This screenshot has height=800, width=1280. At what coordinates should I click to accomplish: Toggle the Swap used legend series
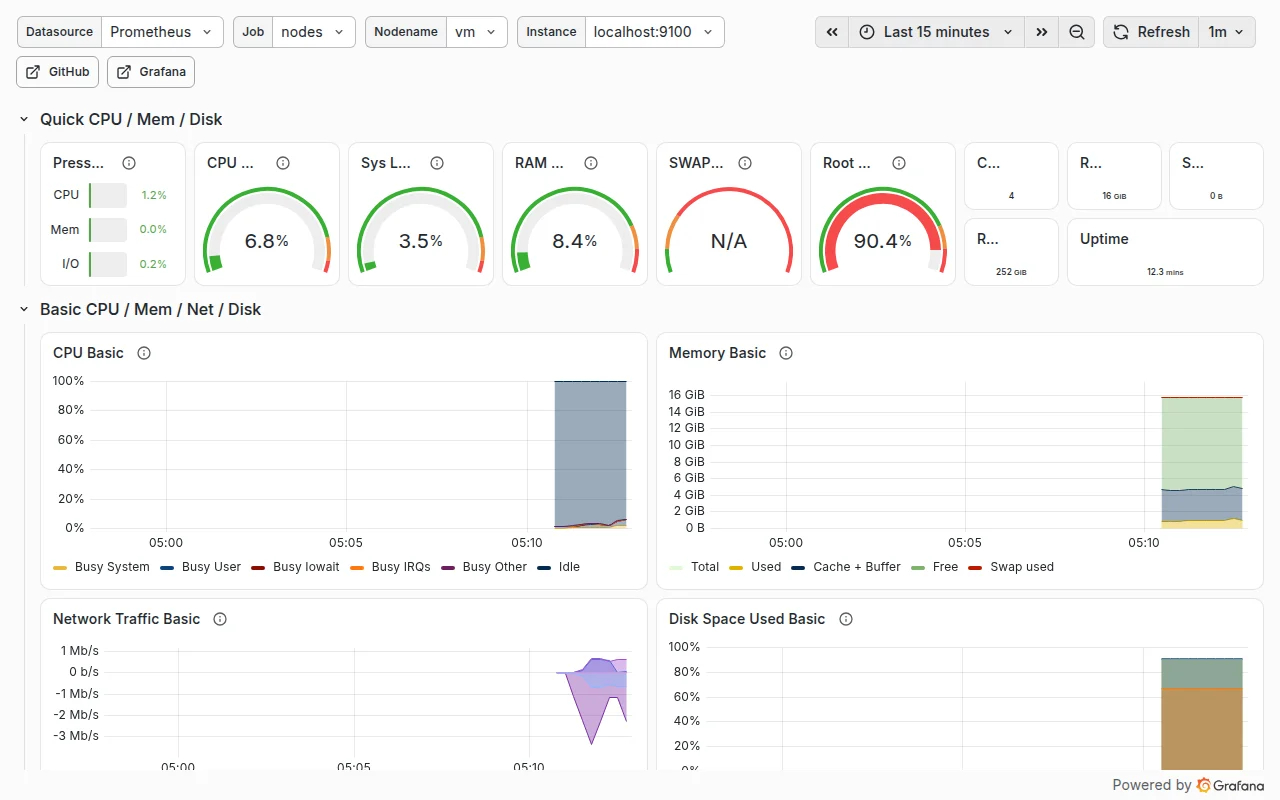(x=1022, y=567)
